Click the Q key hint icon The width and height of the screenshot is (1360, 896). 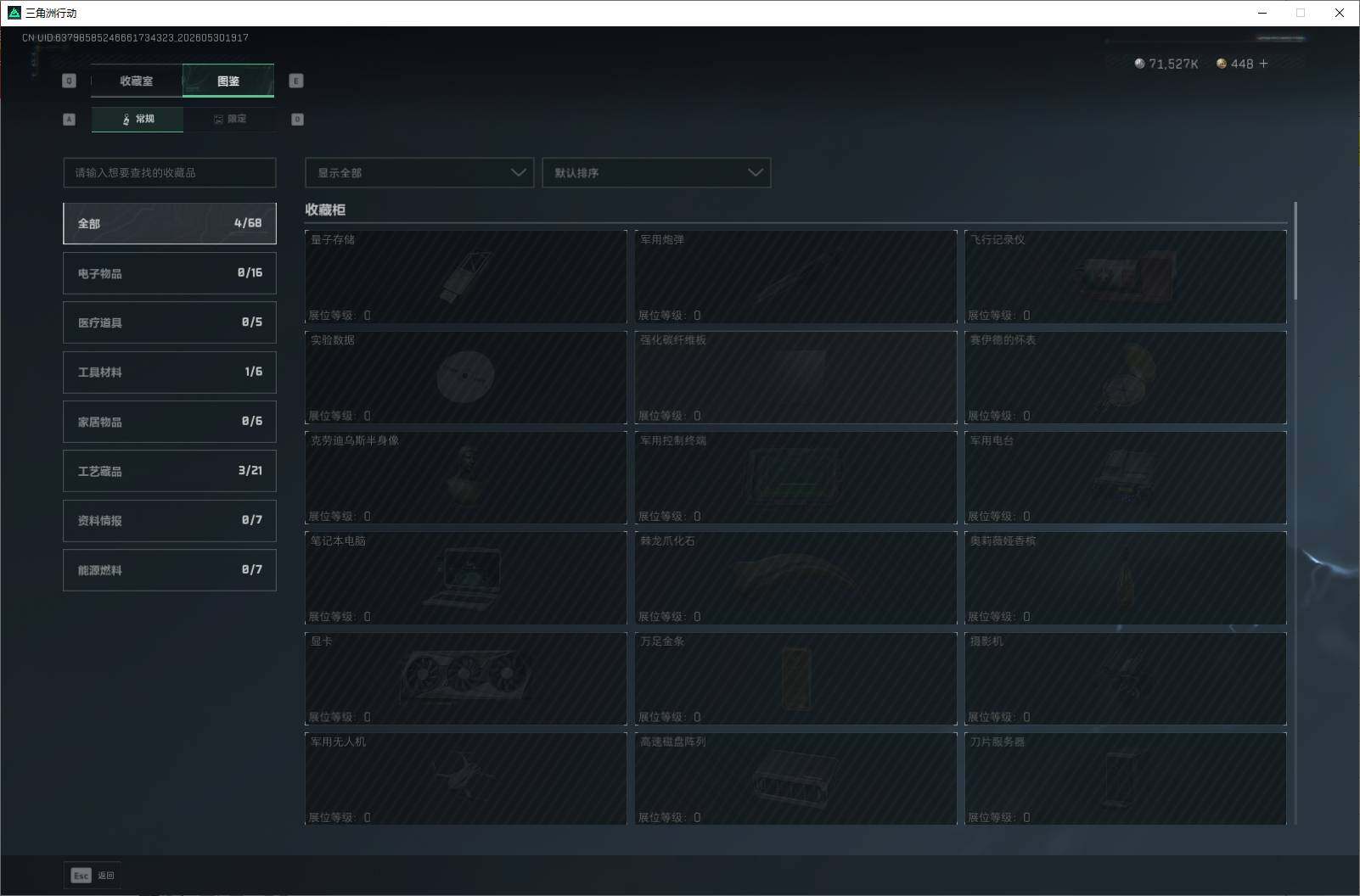69,81
